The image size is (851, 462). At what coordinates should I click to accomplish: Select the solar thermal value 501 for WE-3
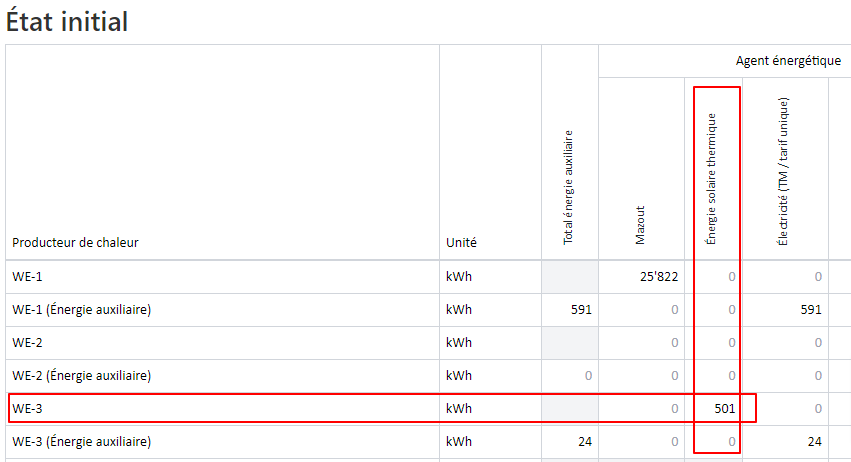[x=724, y=409]
